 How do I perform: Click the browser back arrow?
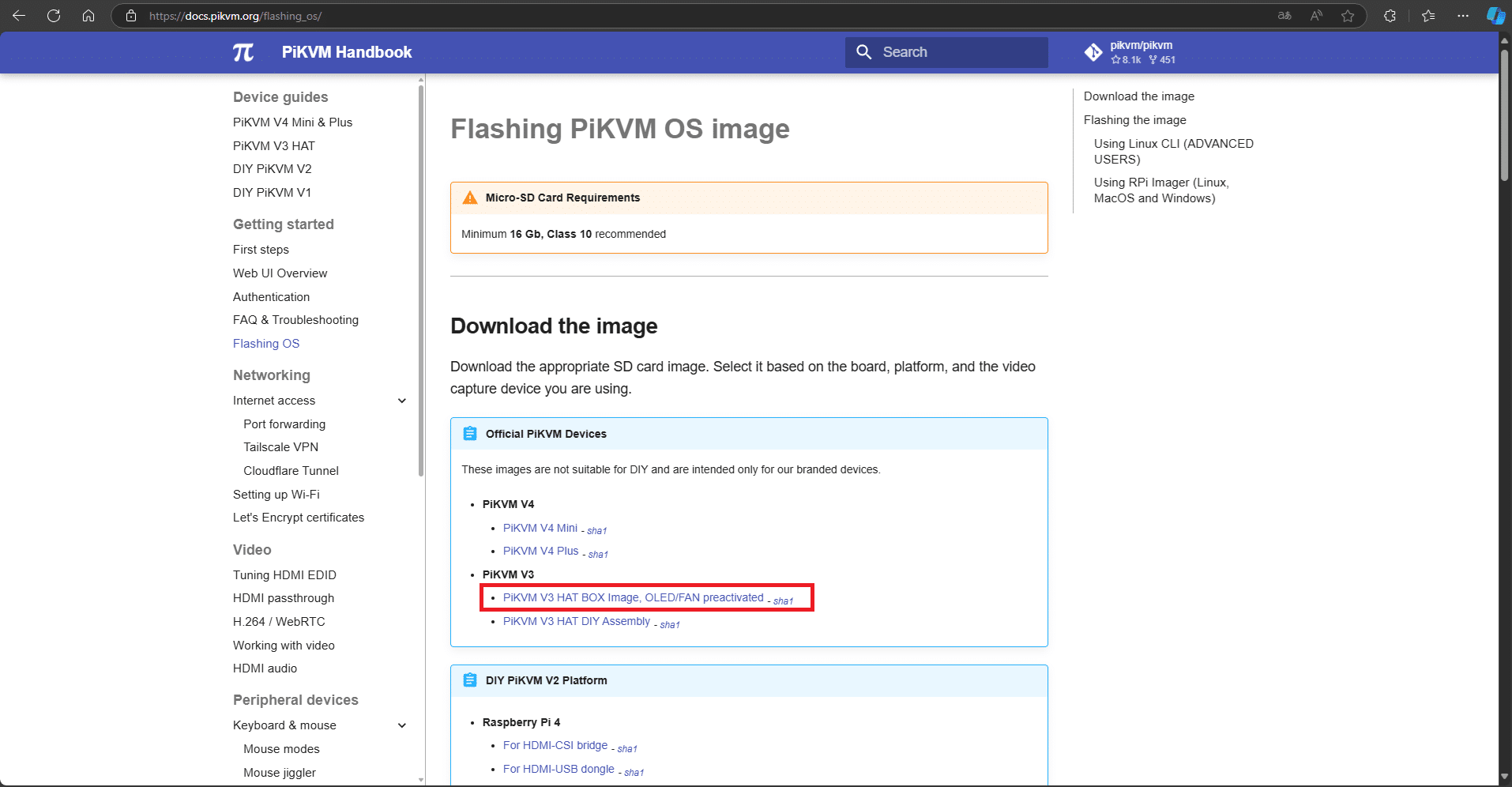(19, 16)
